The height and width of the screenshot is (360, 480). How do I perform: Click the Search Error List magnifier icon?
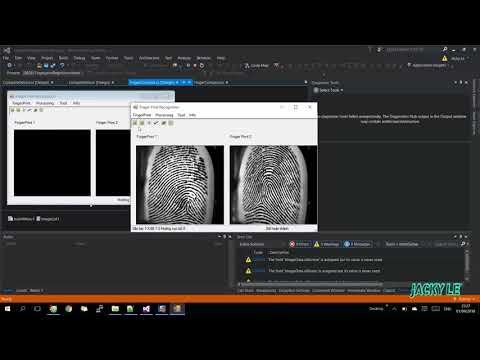click(x=463, y=244)
